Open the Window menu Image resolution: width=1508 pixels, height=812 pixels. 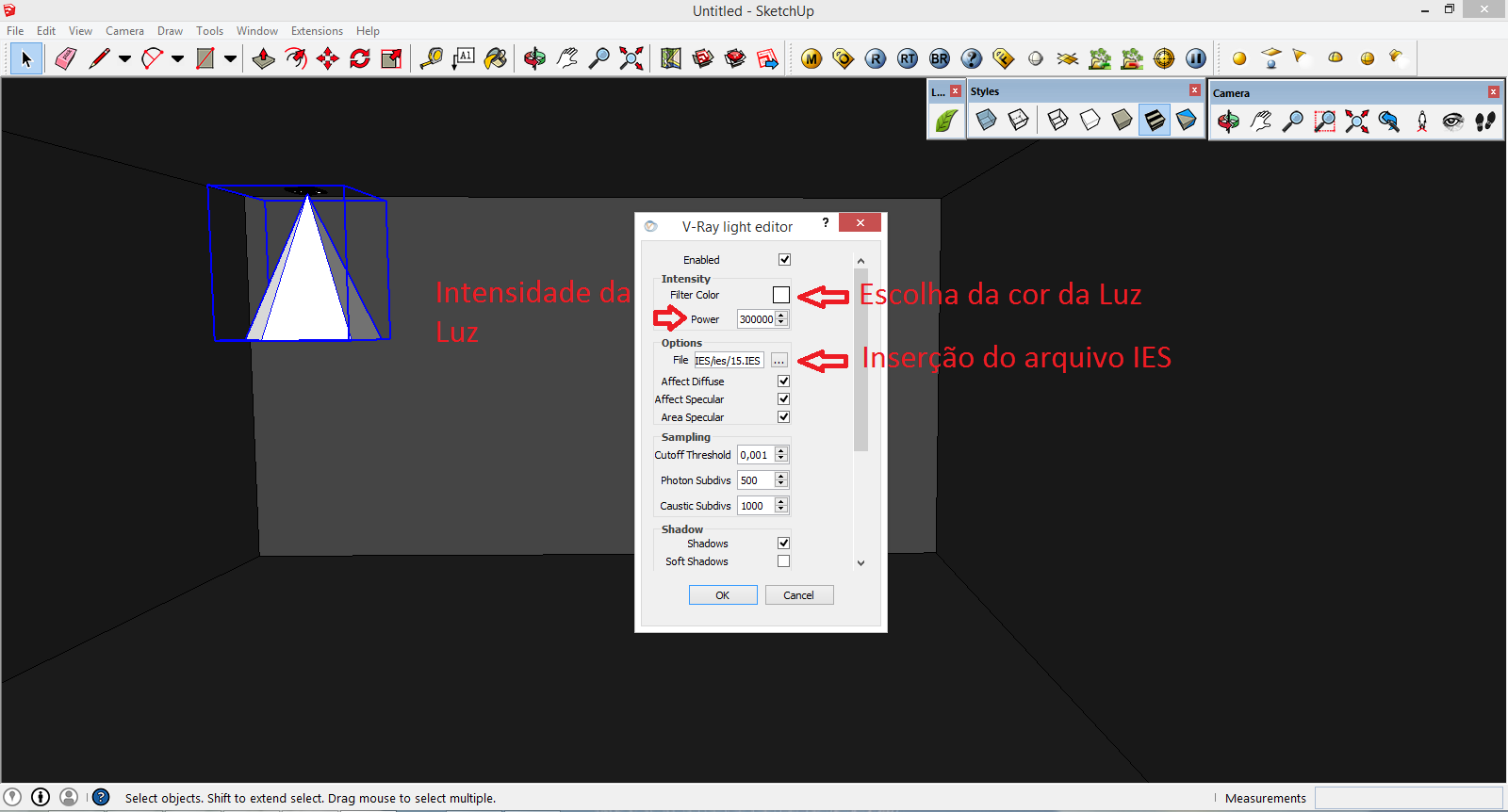coord(256,31)
